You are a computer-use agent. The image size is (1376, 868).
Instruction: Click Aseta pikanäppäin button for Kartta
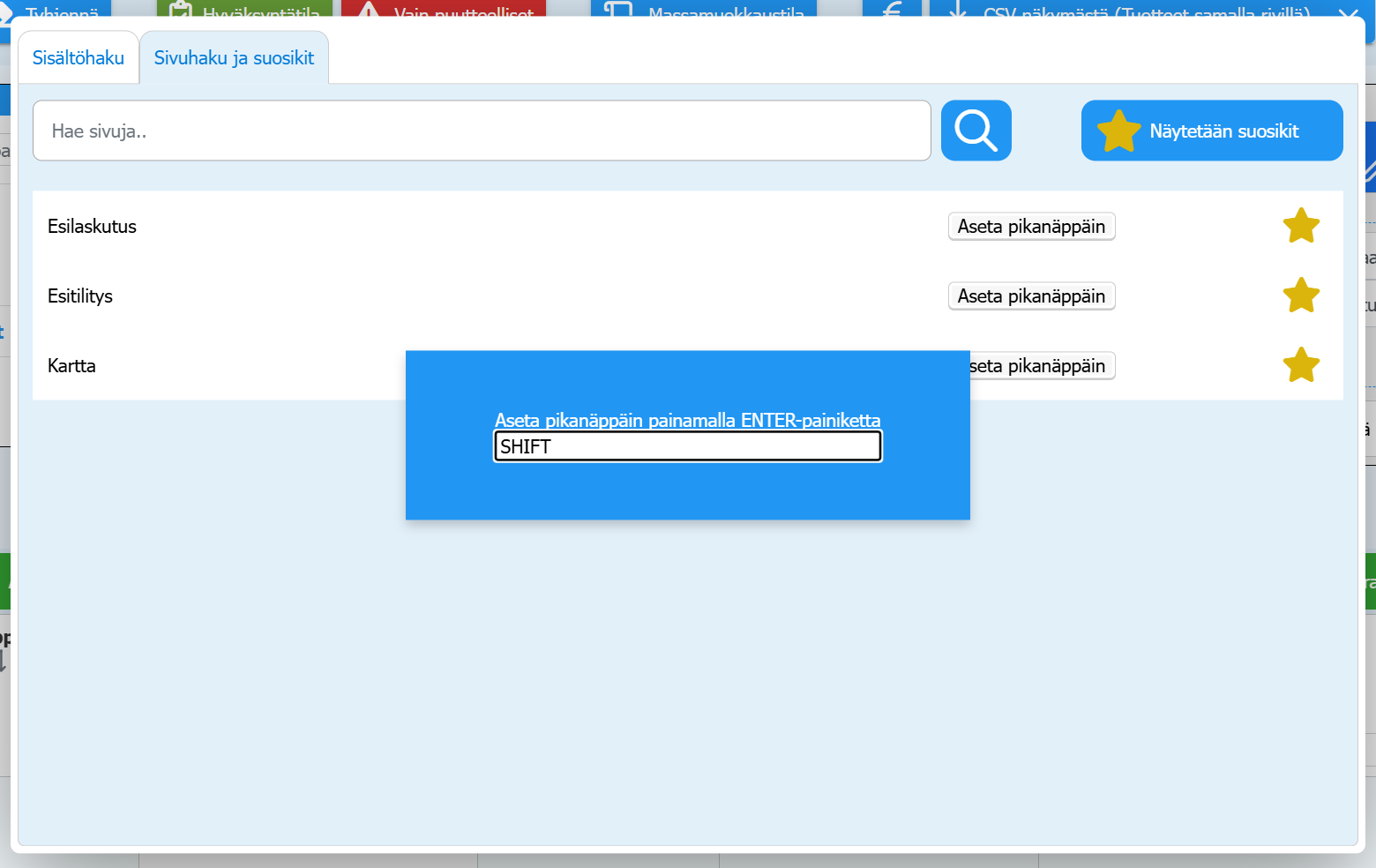tap(1042, 366)
